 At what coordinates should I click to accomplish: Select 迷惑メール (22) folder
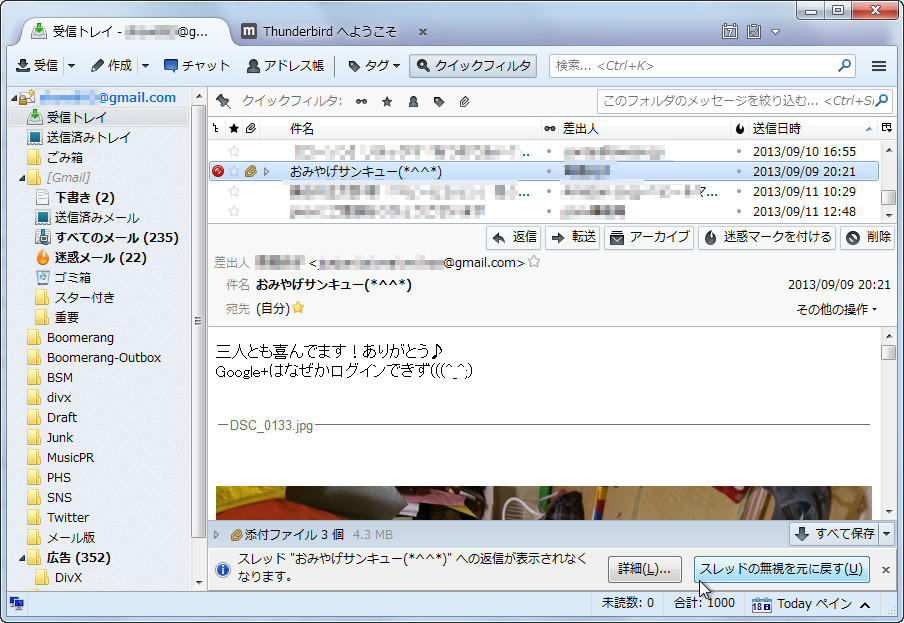click(100, 257)
